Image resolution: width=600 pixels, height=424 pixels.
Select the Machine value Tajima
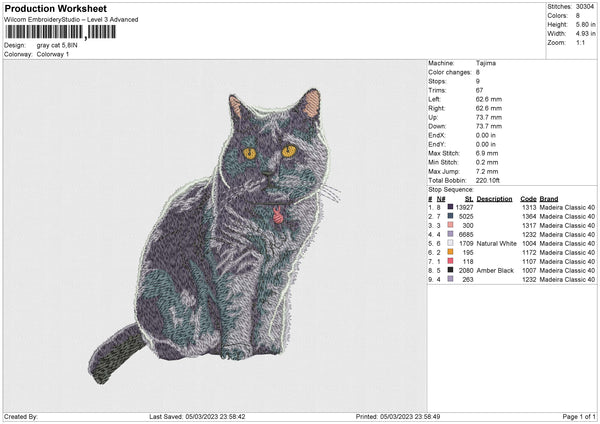486,63
